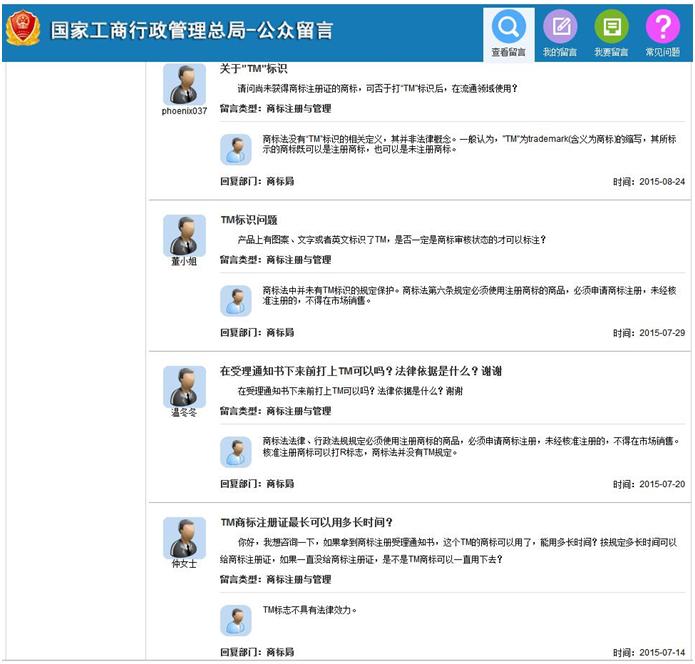695x664 pixels.
Task: Open message 在受理通知书下来前打上TM可以吗
Action: tap(361, 371)
